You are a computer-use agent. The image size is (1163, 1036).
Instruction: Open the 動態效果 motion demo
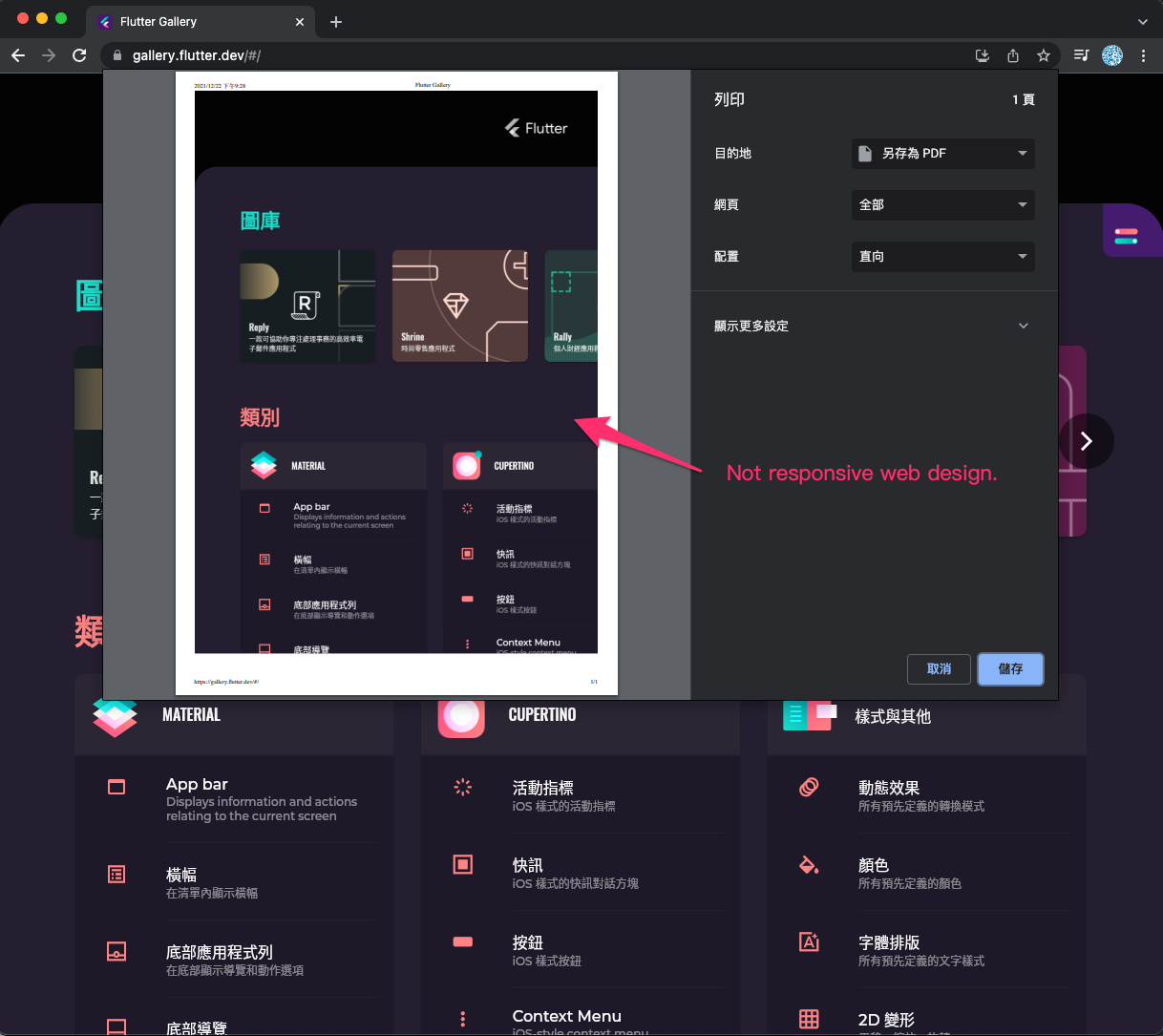927,795
